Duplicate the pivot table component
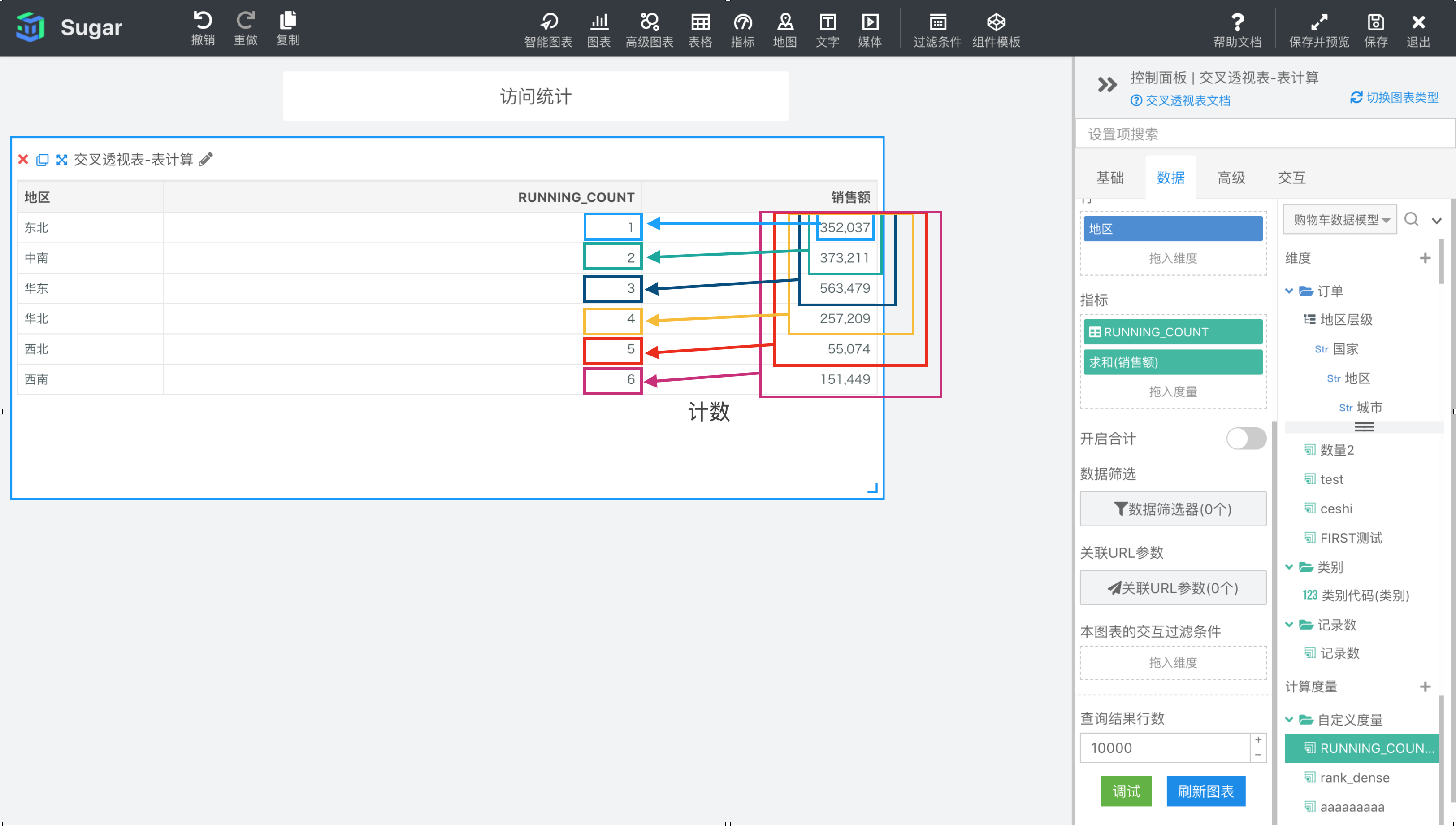 tap(42, 160)
